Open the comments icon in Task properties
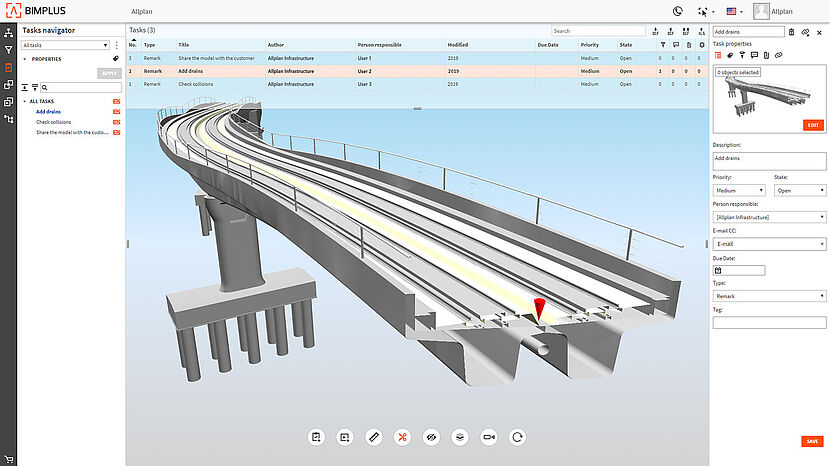 pos(754,55)
